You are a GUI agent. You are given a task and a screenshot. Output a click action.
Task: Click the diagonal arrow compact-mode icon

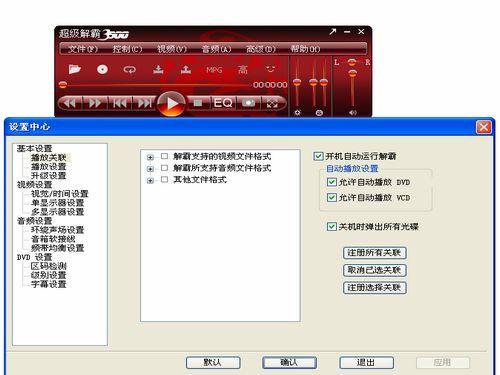332,32
